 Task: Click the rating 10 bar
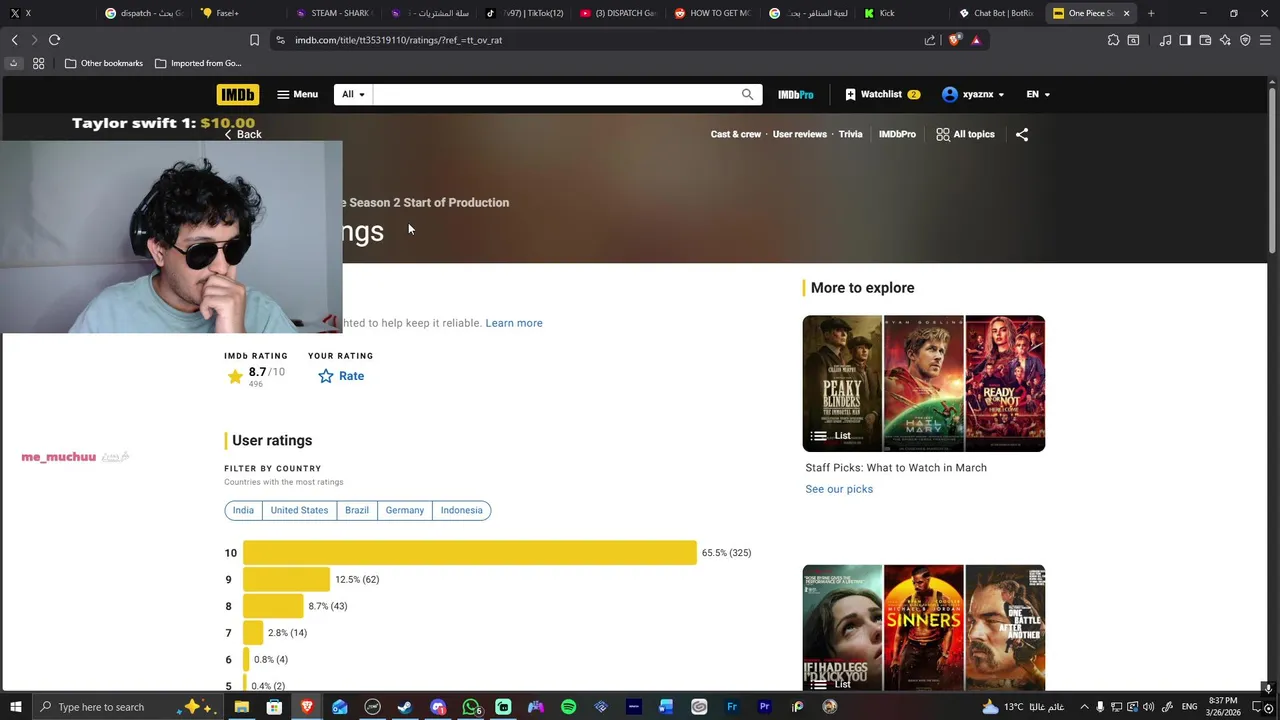point(470,553)
